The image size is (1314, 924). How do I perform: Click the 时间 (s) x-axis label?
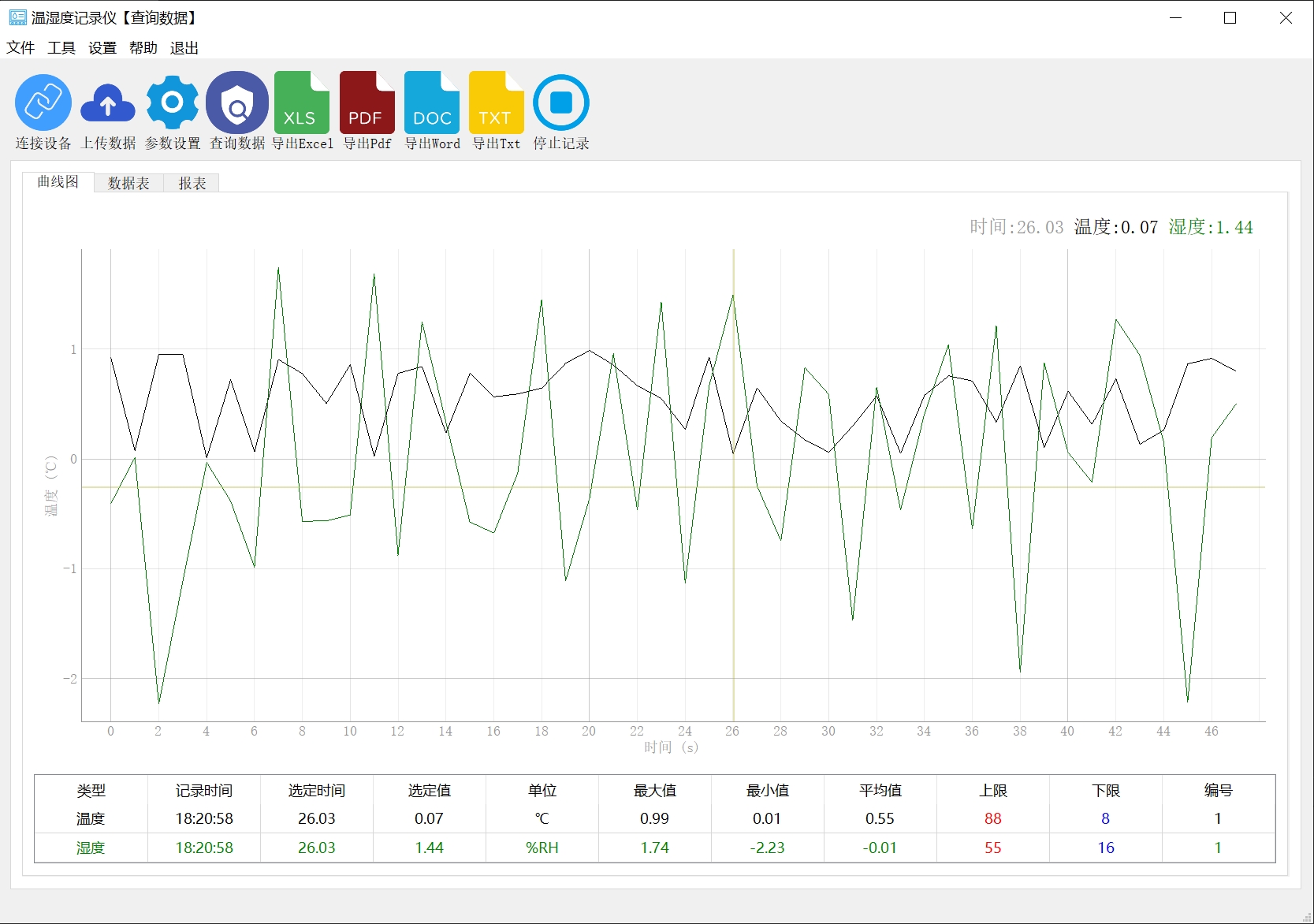coord(672,747)
